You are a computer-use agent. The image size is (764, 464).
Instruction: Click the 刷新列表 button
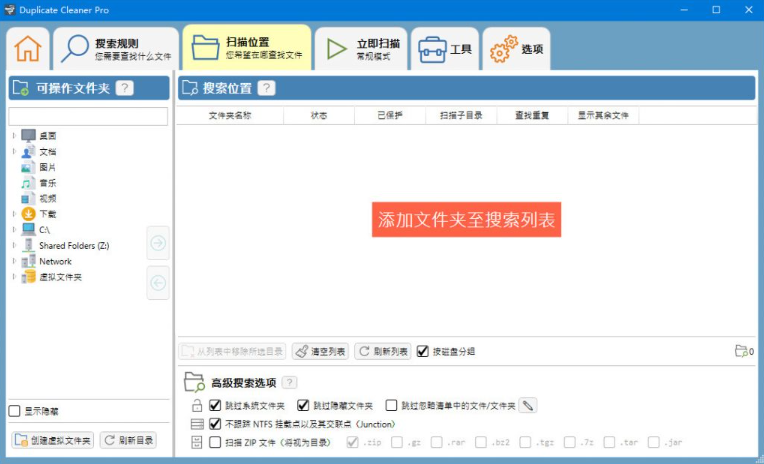(382, 351)
